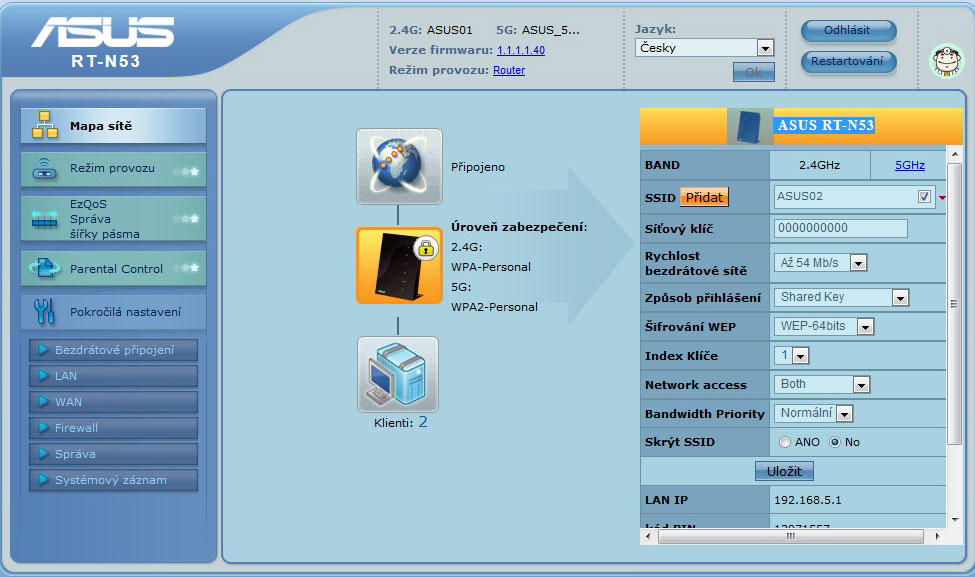This screenshot has height=577, width=975.
Task: Click the LAN IP value 192.168.5.1
Action: [807, 500]
